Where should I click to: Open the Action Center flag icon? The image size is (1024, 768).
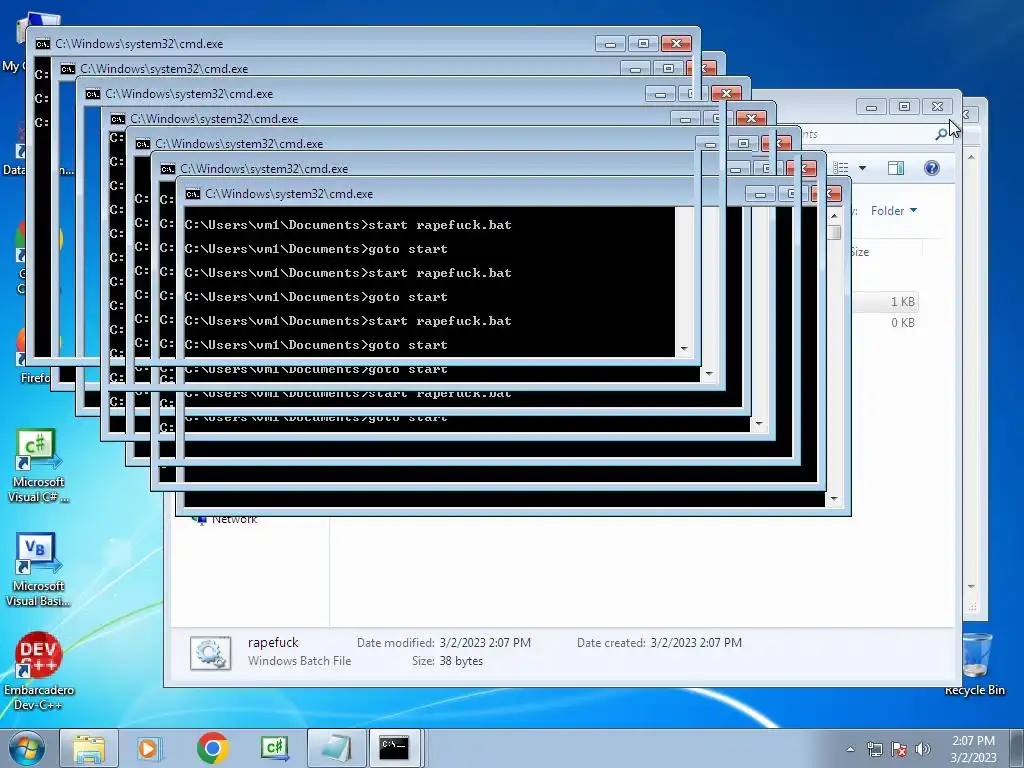pyautogui.click(x=899, y=749)
